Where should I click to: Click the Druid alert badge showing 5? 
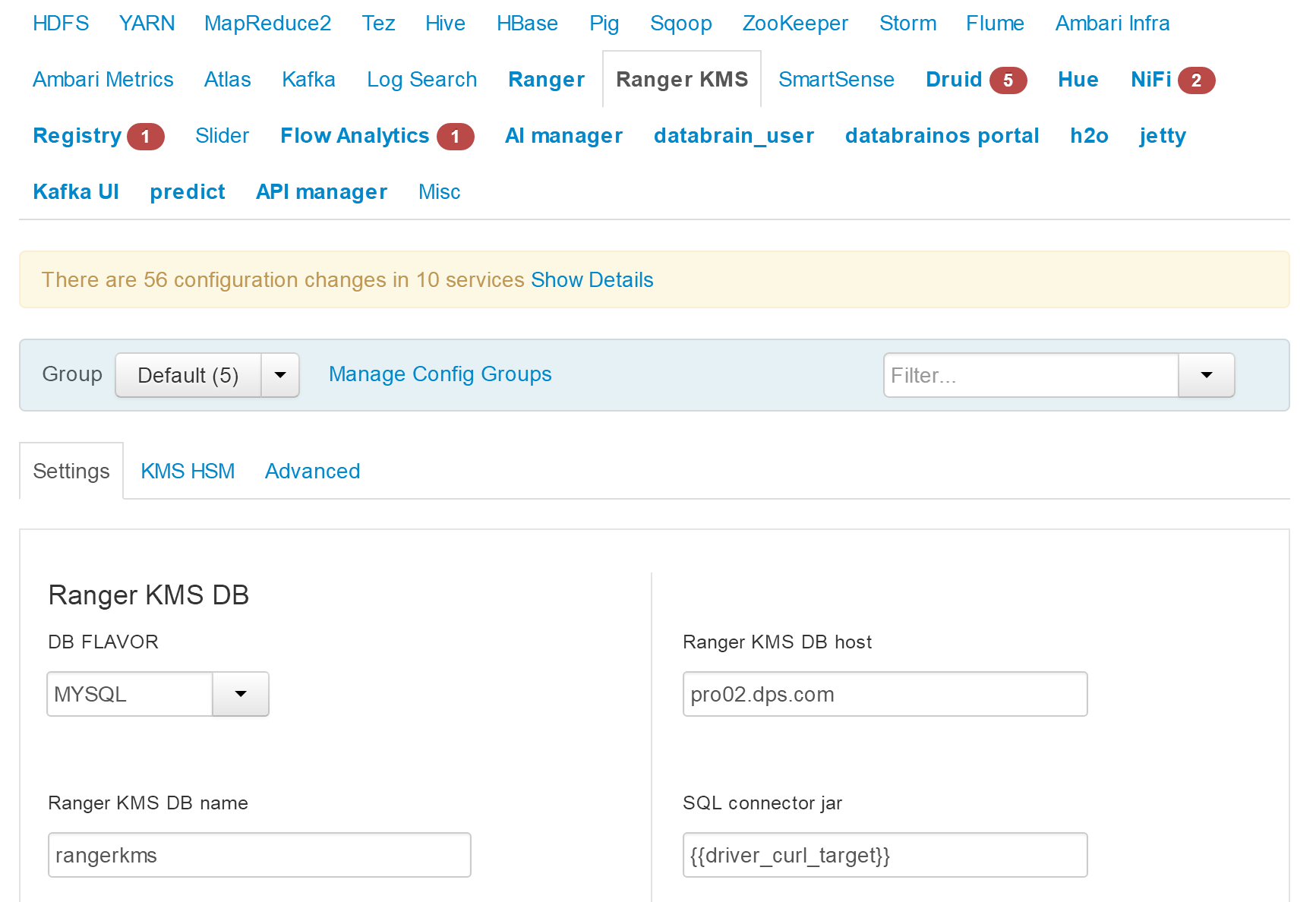point(1008,80)
